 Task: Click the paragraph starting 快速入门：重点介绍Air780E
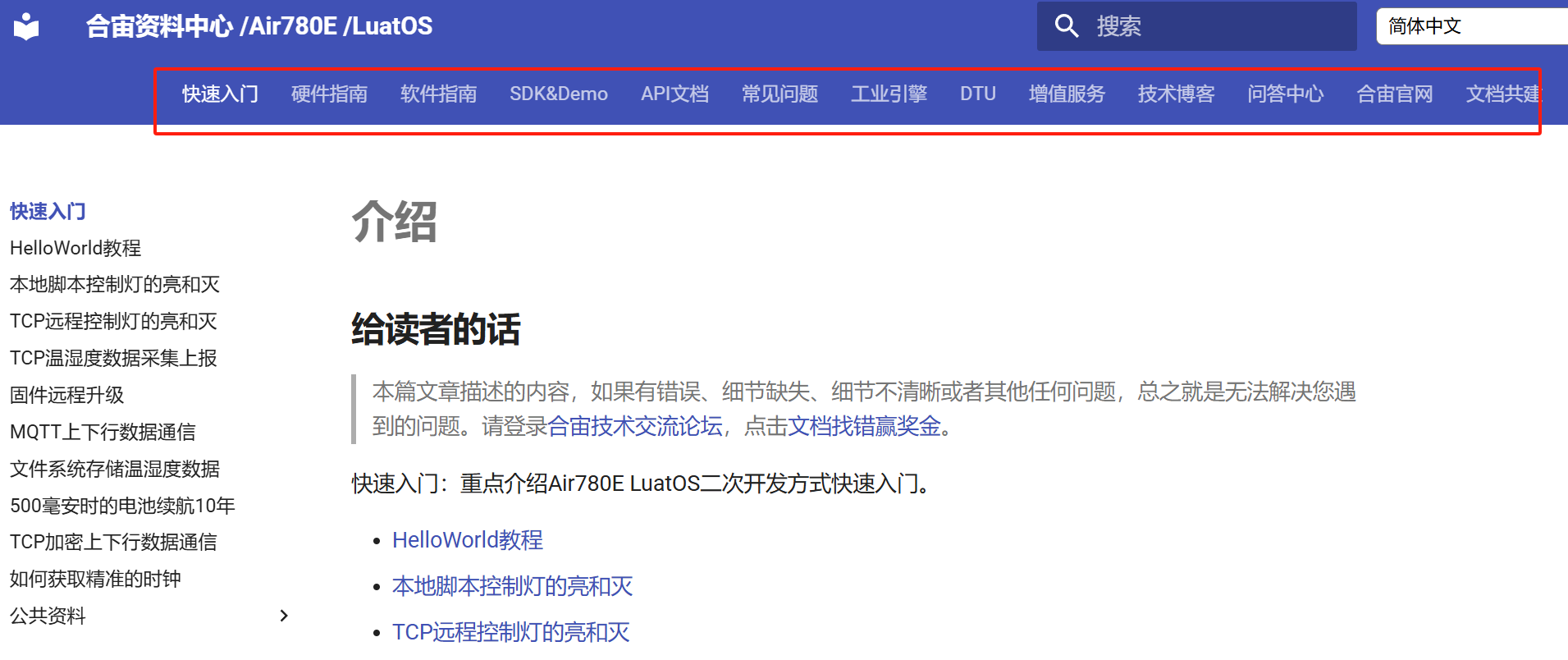pyautogui.click(x=644, y=484)
